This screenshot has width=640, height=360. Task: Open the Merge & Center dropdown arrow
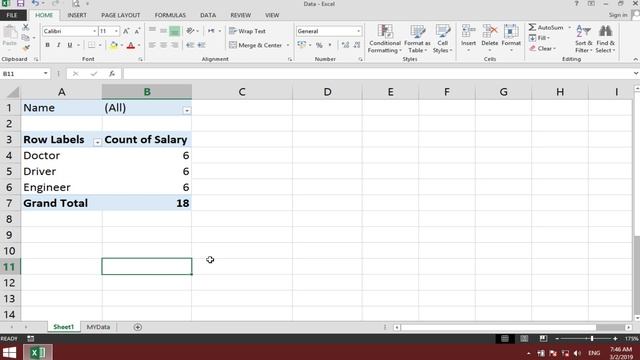(x=288, y=45)
